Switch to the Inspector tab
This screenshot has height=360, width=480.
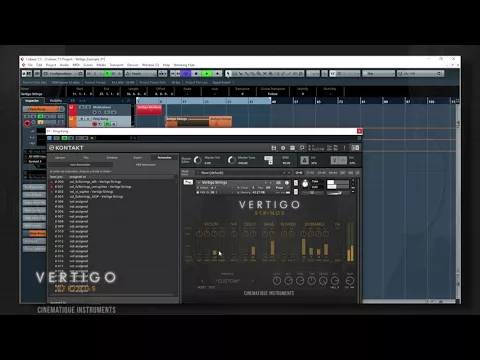point(32,101)
